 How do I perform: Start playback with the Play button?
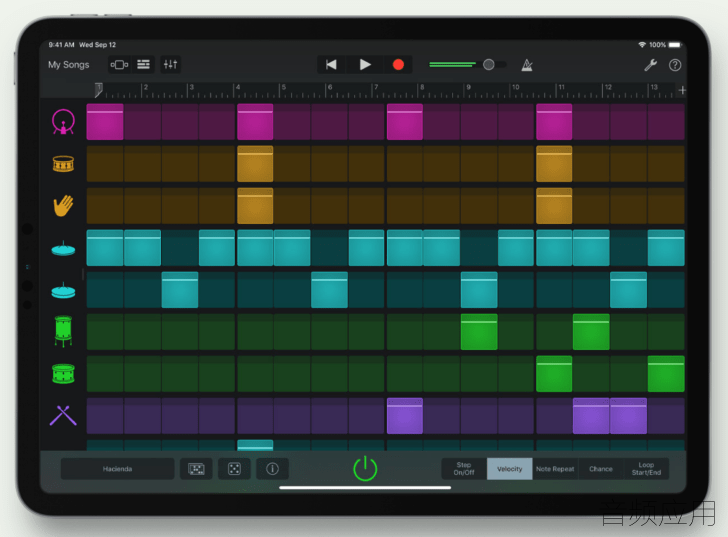tap(365, 65)
